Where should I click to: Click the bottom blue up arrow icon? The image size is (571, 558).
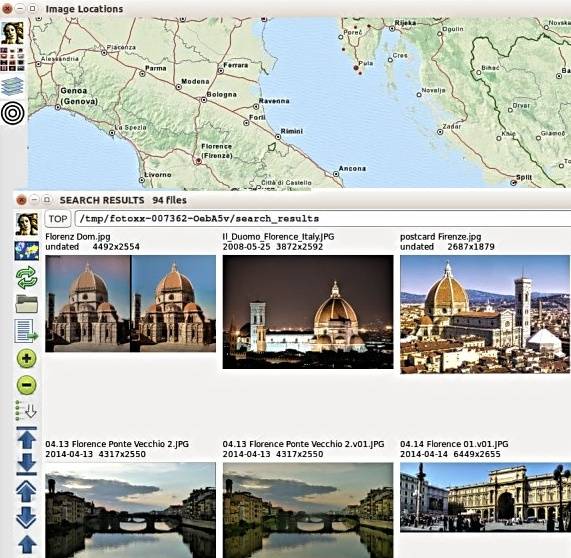(27, 545)
